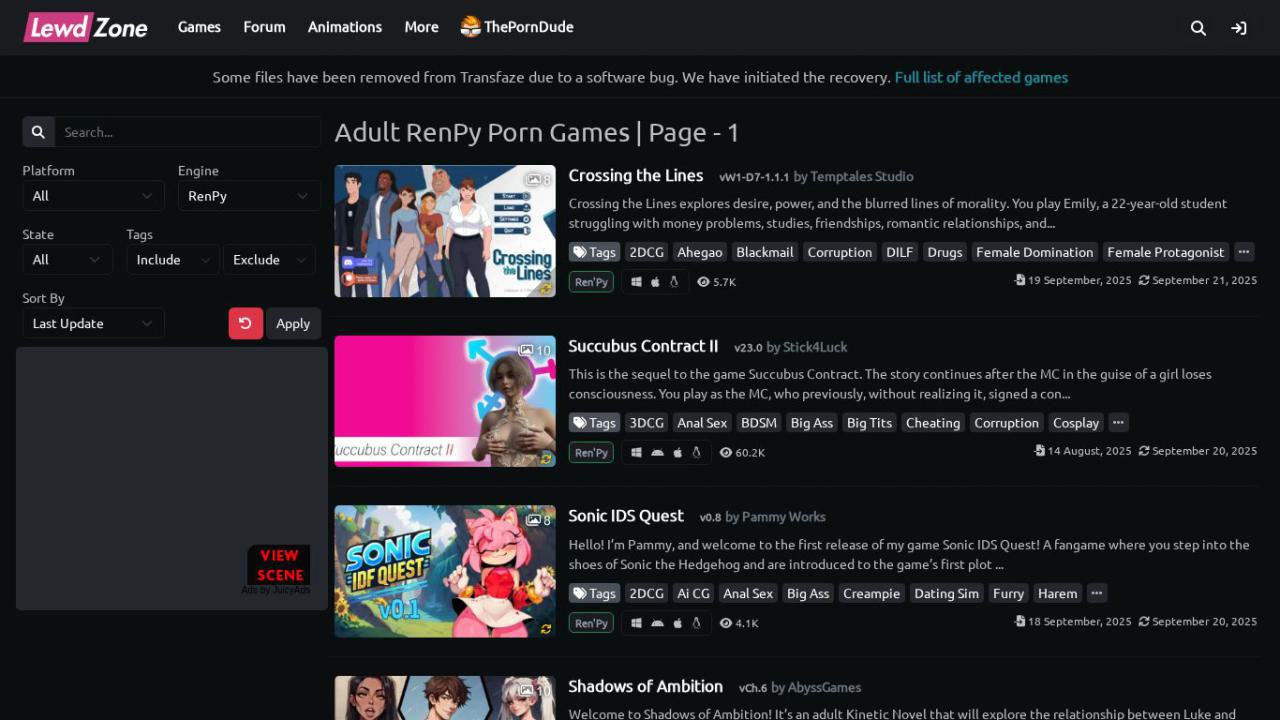
Task: Expand more tags ellipsis for Succubus Contract II
Action: point(1118,422)
